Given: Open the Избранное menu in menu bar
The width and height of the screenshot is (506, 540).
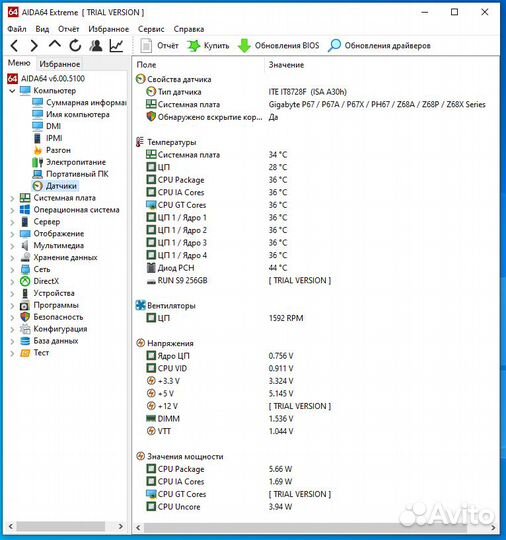Looking at the screenshot, I should coord(109,29).
